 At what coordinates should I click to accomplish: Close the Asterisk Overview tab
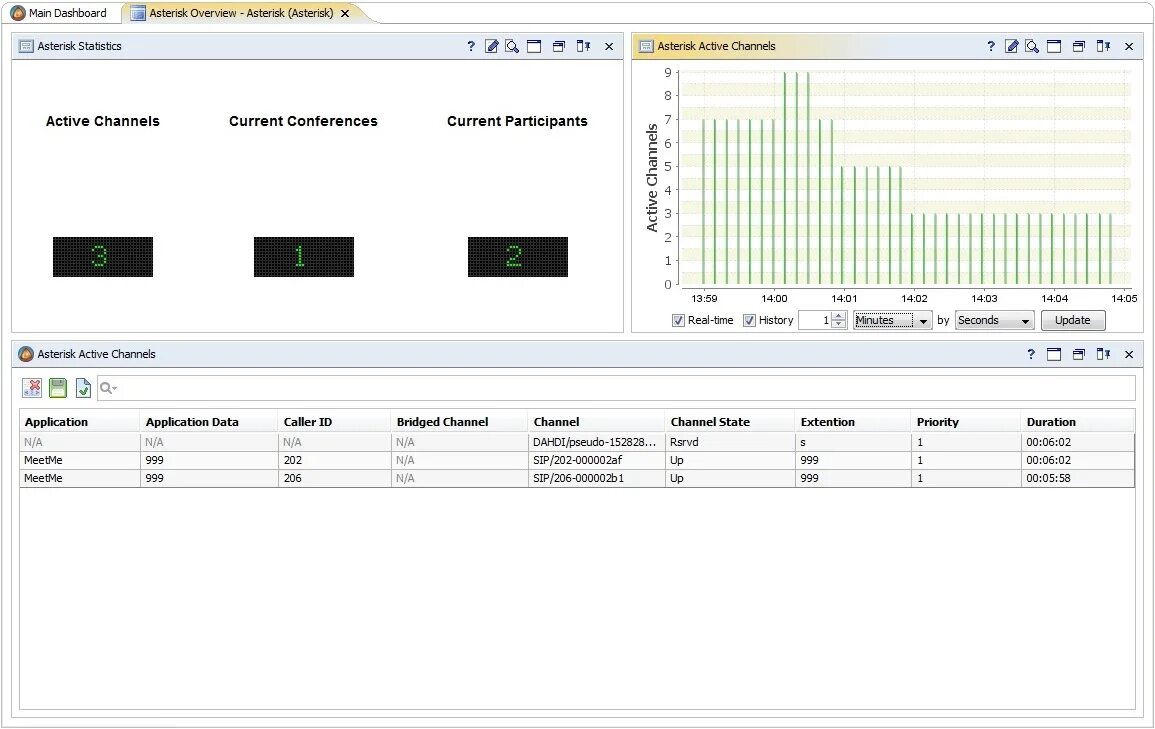[x=345, y=13]
